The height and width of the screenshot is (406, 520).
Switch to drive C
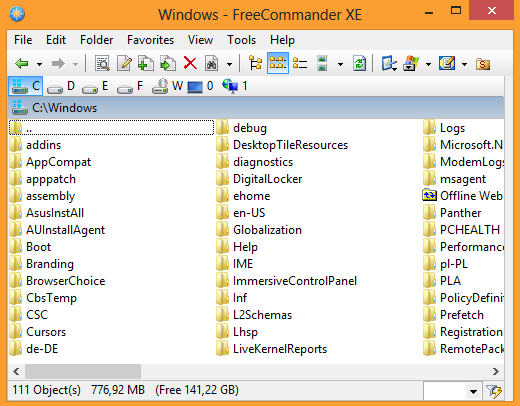26,86
